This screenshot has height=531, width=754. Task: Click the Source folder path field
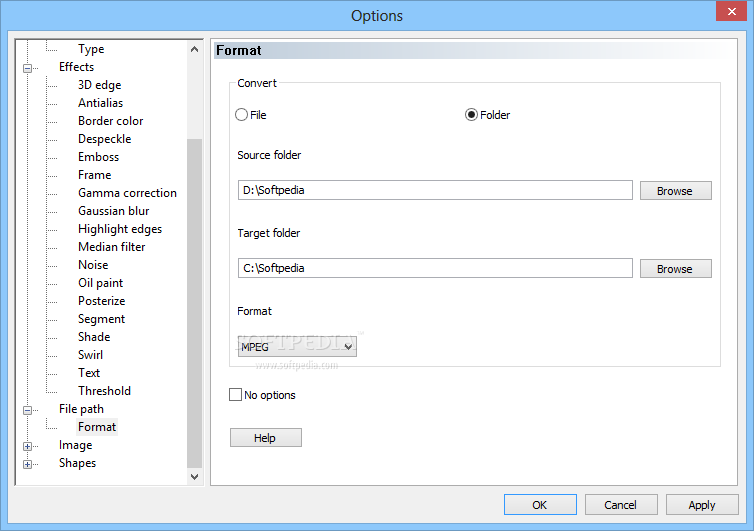435,190
